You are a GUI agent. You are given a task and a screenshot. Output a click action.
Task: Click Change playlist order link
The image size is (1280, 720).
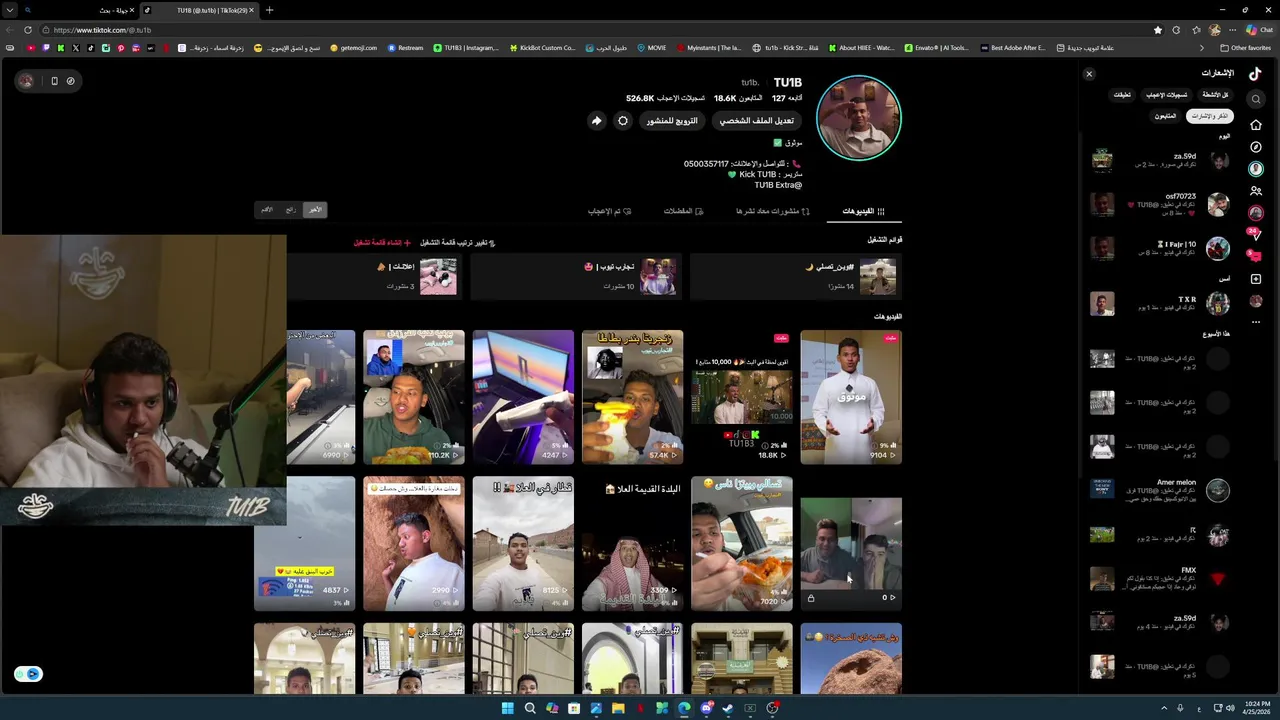point(458,243)
